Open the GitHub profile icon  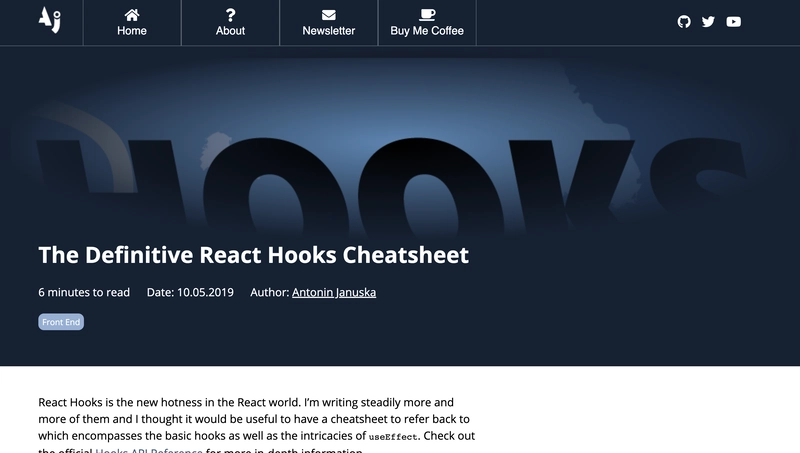684,21
